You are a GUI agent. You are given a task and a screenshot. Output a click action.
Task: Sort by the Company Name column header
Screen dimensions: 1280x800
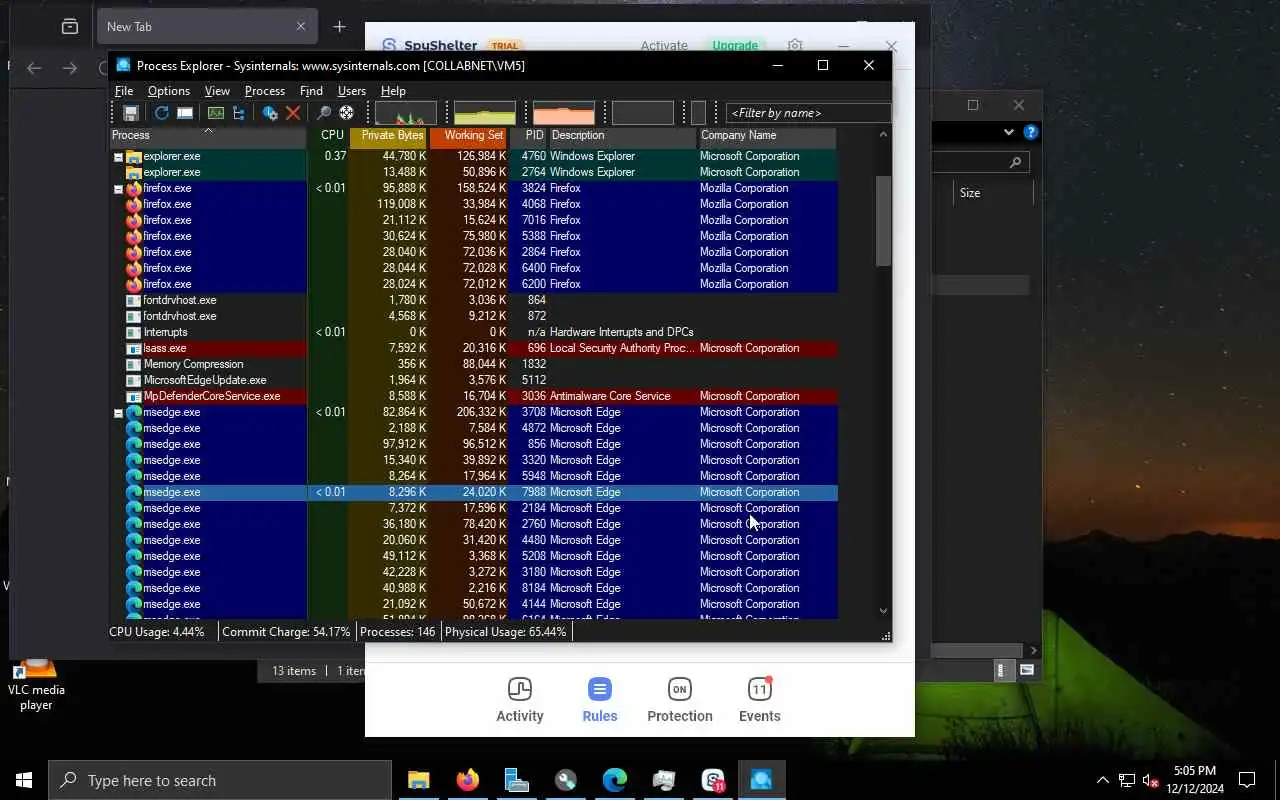tap(767, 136)
